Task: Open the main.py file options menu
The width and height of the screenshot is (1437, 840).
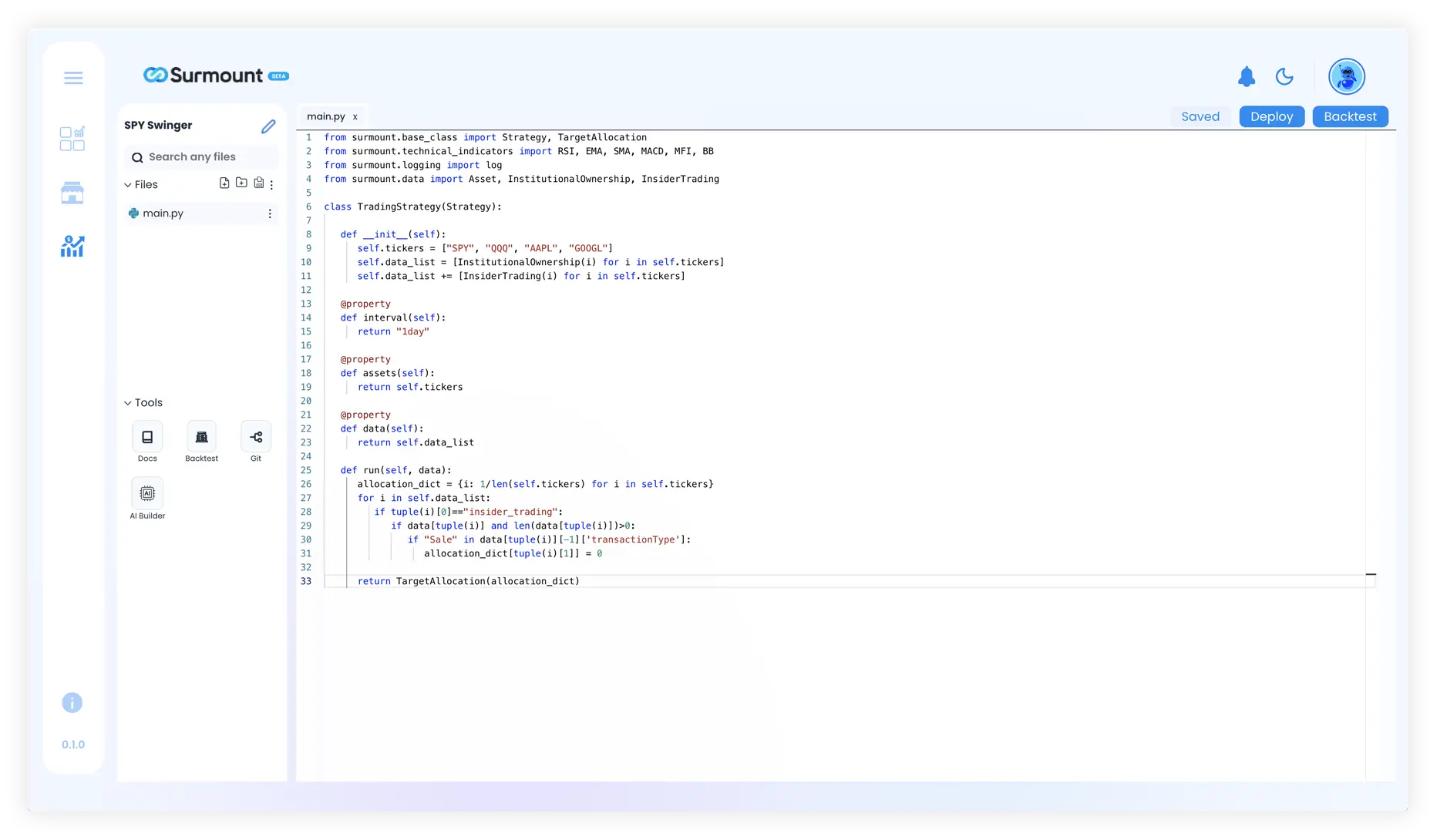Action: (270, 213)
